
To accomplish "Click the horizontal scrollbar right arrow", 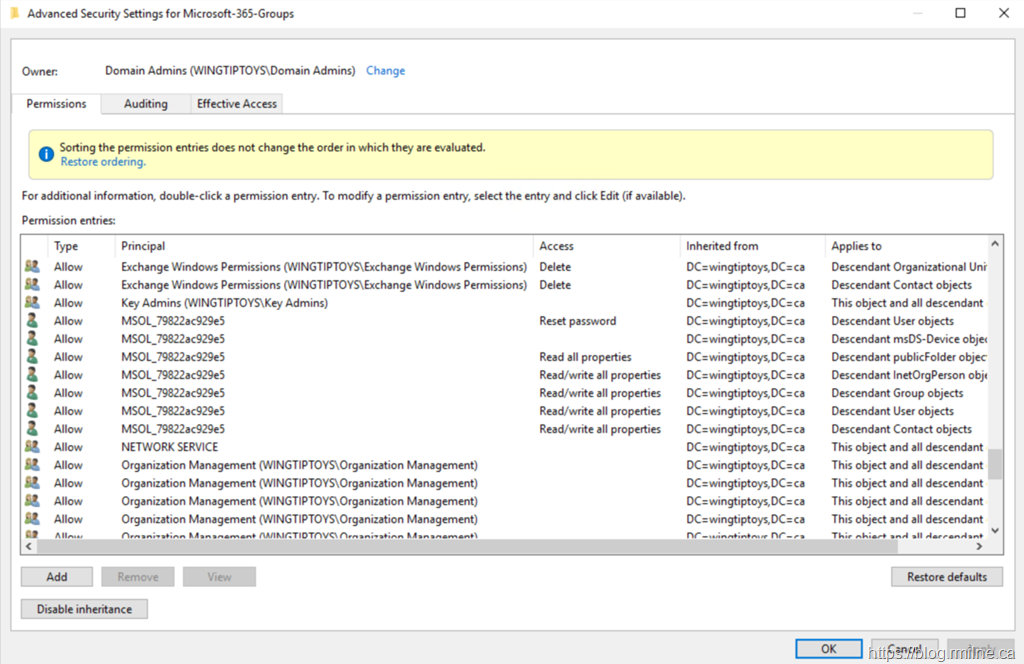I will pyautogui.click(x=980, y=547).
